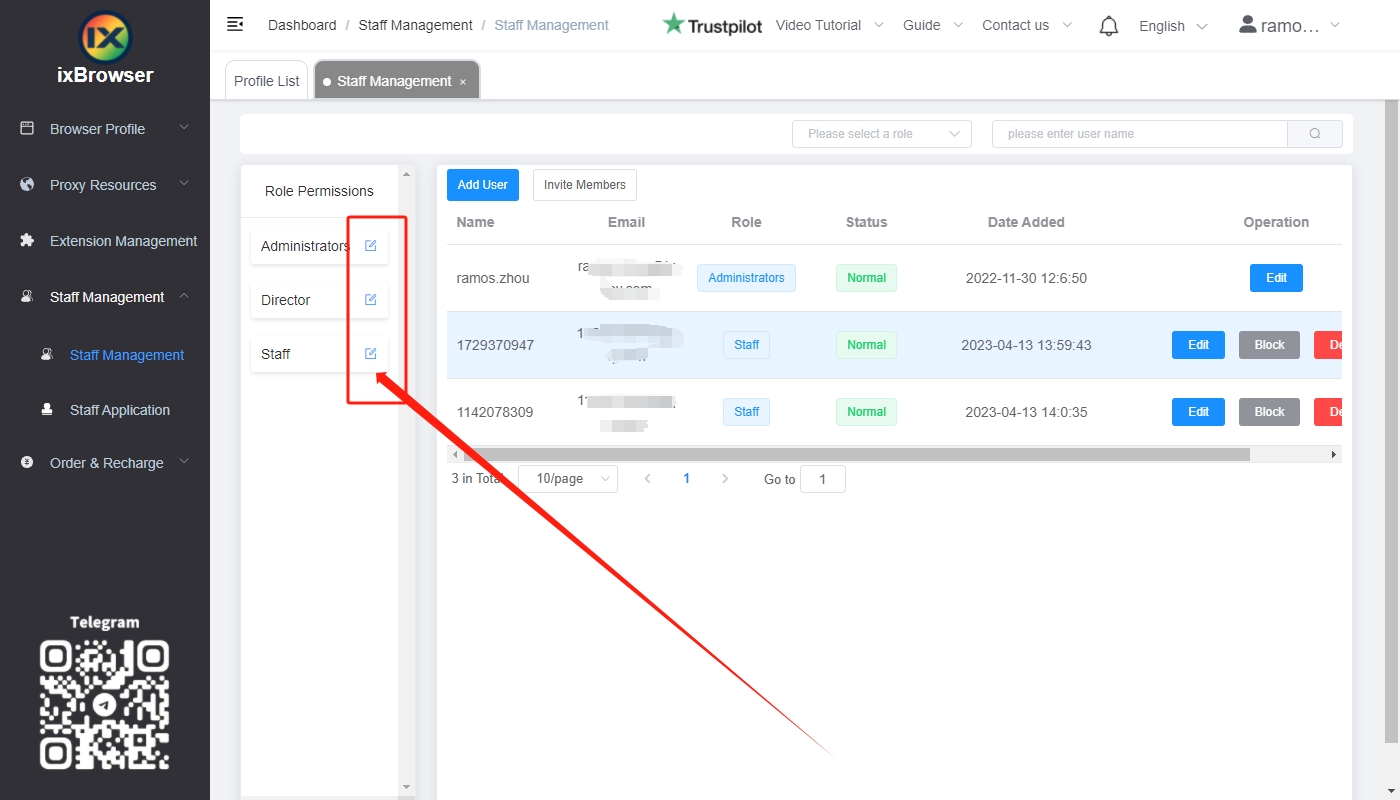Edit Staff role permissions icon
This screenshot has height=800, width=1400.
[370, 354]
